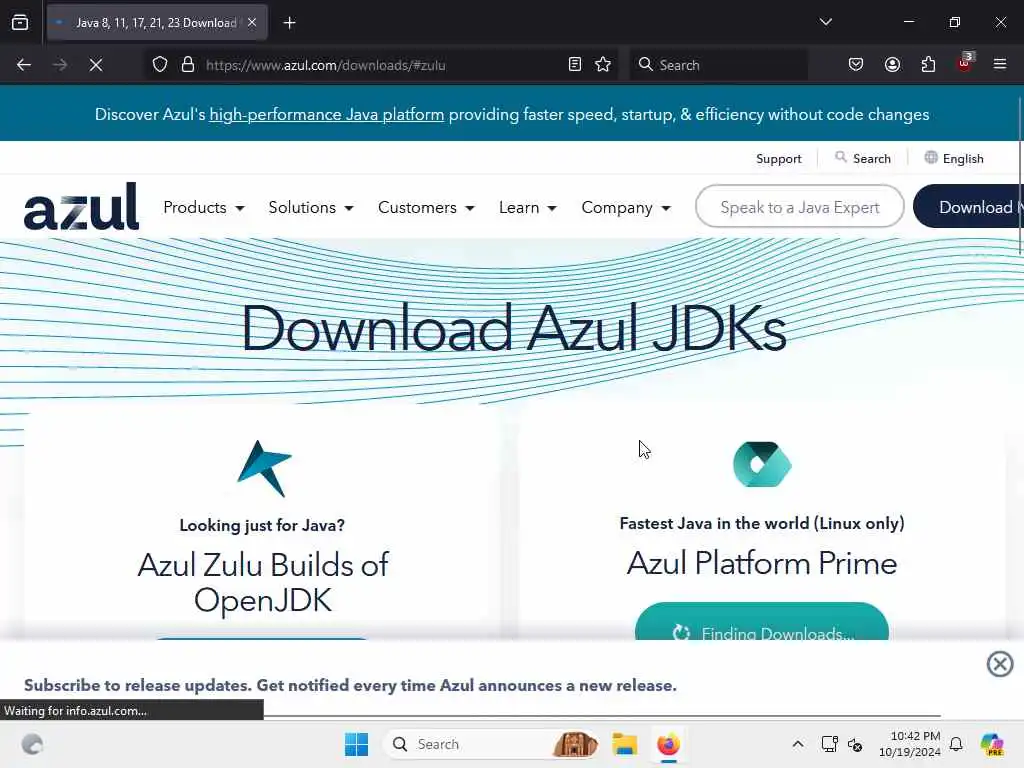Click the Firefox taskbar icon
The image size is (1024, 768).
click(668, 744)
